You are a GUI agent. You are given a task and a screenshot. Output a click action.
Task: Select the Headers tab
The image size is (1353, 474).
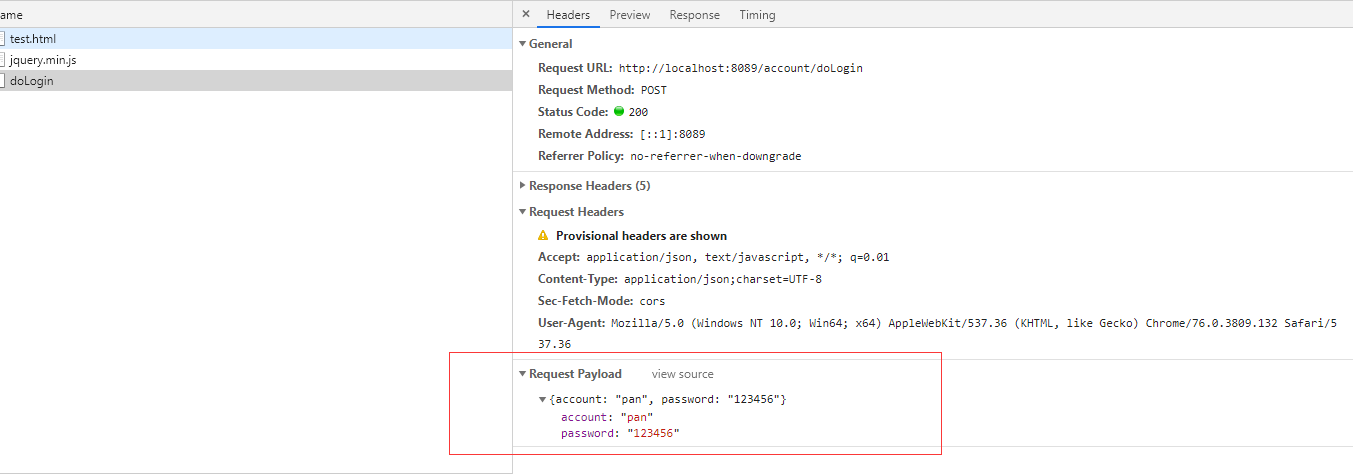point(568,15)
